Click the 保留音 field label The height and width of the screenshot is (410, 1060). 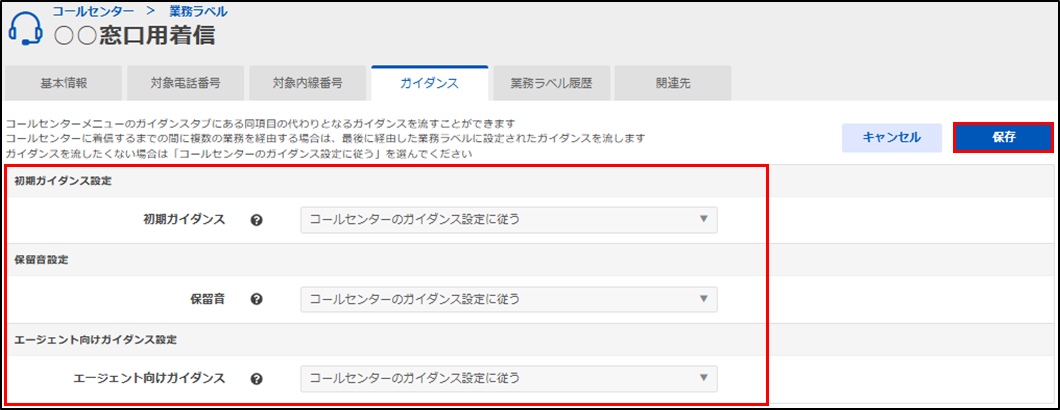[208, 299]
